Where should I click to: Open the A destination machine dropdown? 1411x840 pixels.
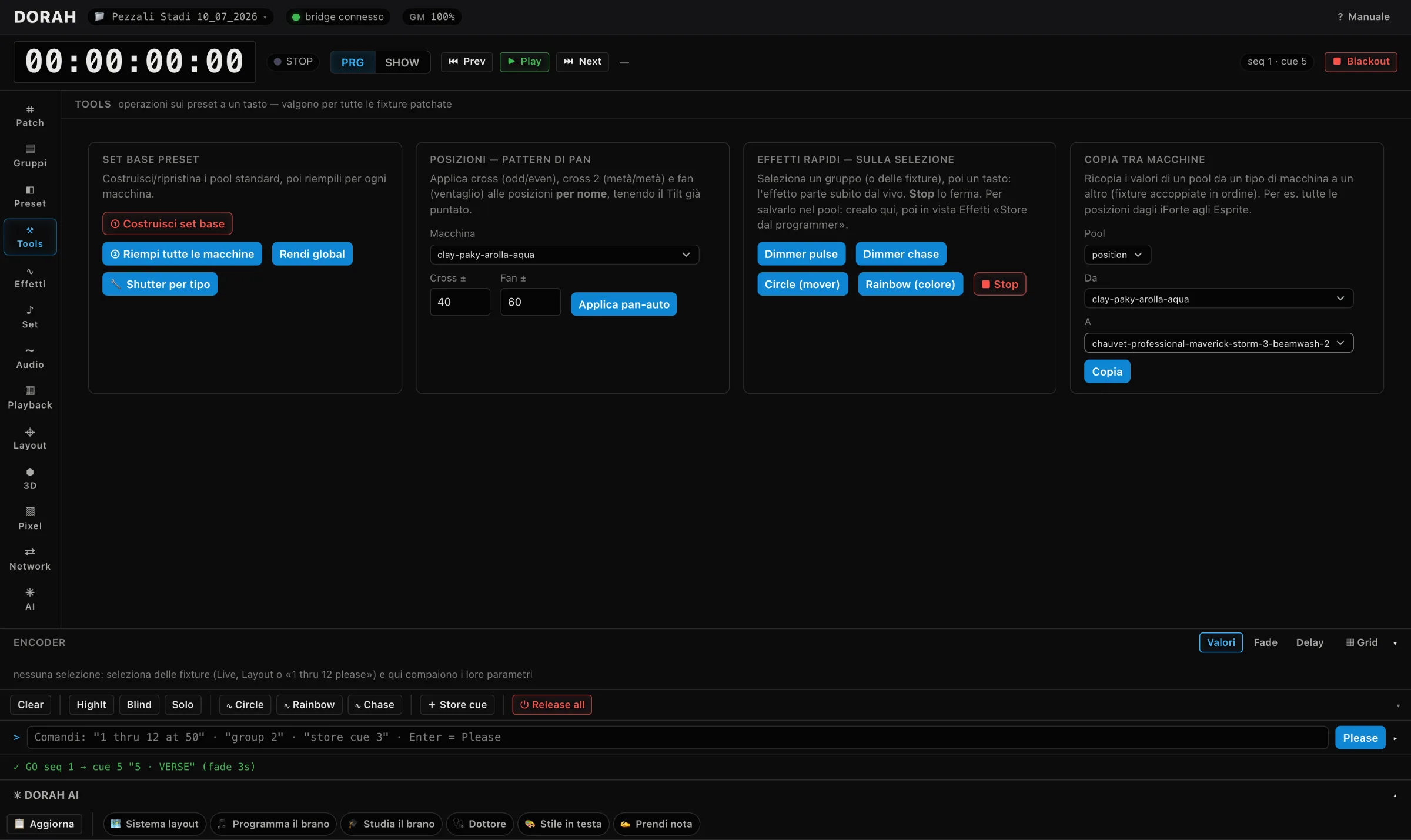pyautogui.click(x=1219, y=343)
